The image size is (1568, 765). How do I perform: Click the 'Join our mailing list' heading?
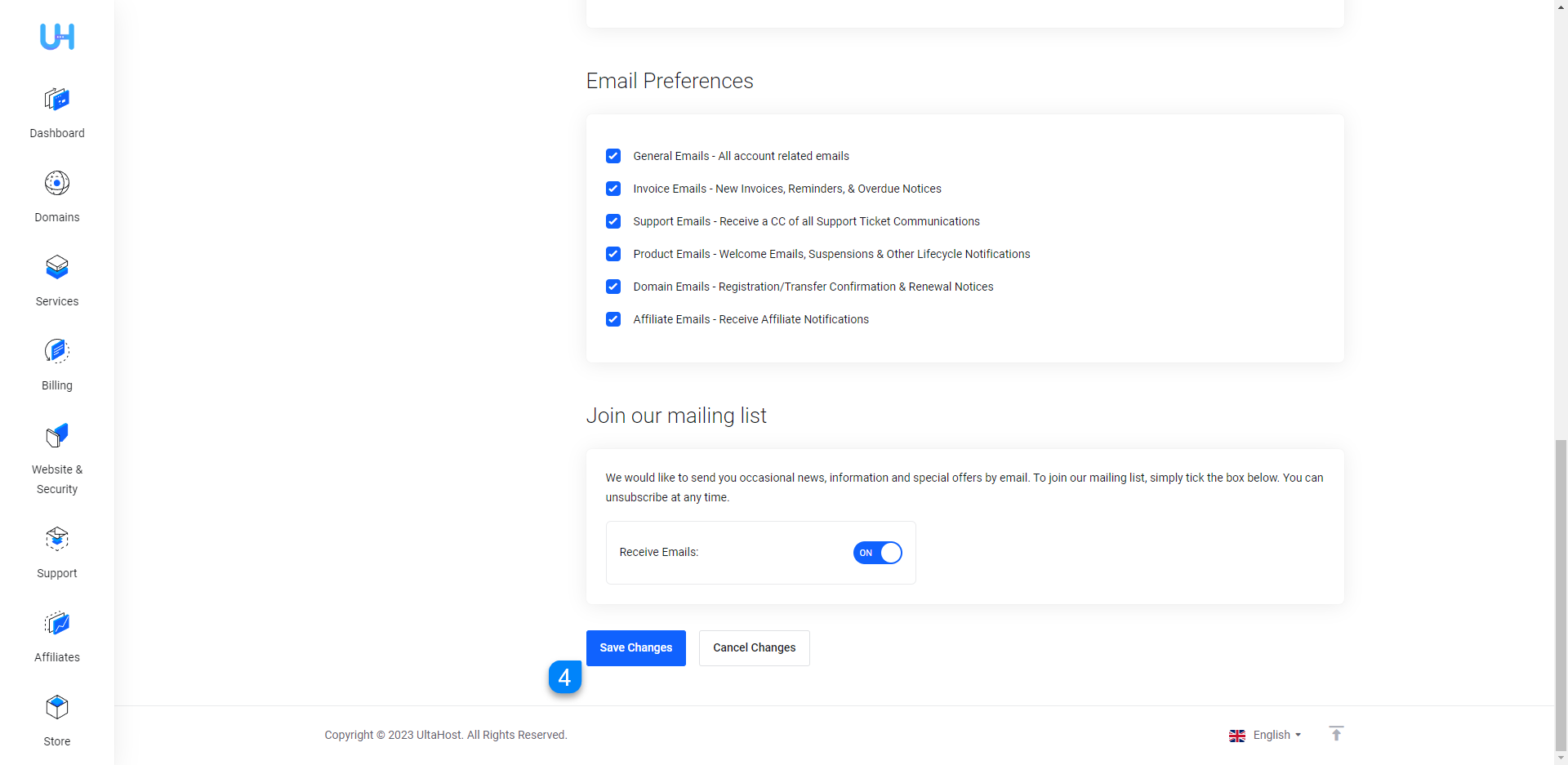pos(676,416)
